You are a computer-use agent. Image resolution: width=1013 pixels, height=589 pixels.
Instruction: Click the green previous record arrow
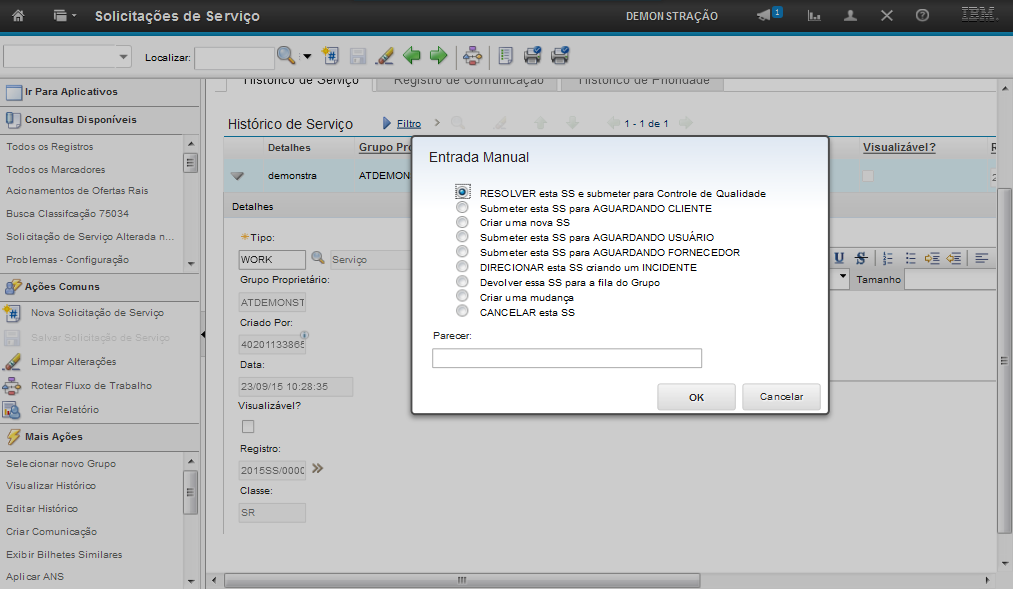411,56
